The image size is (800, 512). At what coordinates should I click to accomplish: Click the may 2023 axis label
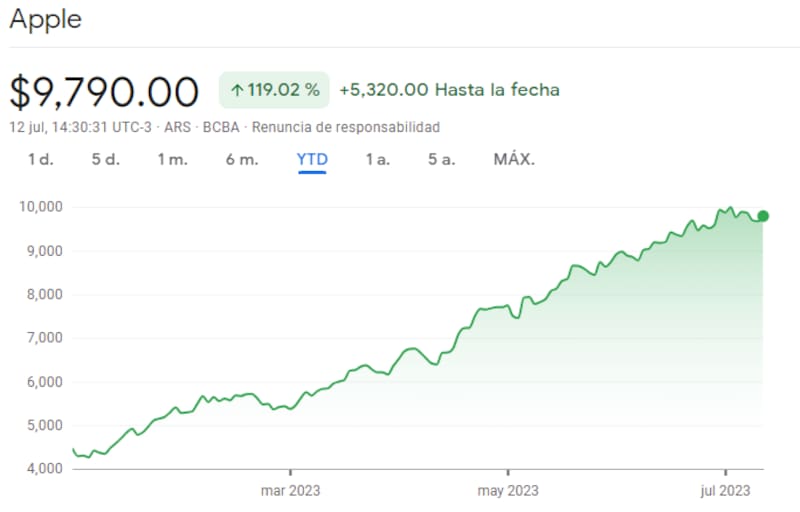click(508, 490)
